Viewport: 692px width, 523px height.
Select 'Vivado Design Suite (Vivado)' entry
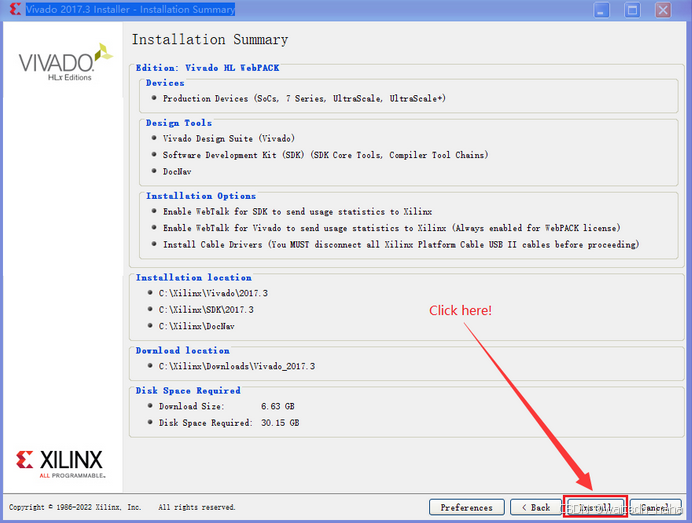point(229,139)
